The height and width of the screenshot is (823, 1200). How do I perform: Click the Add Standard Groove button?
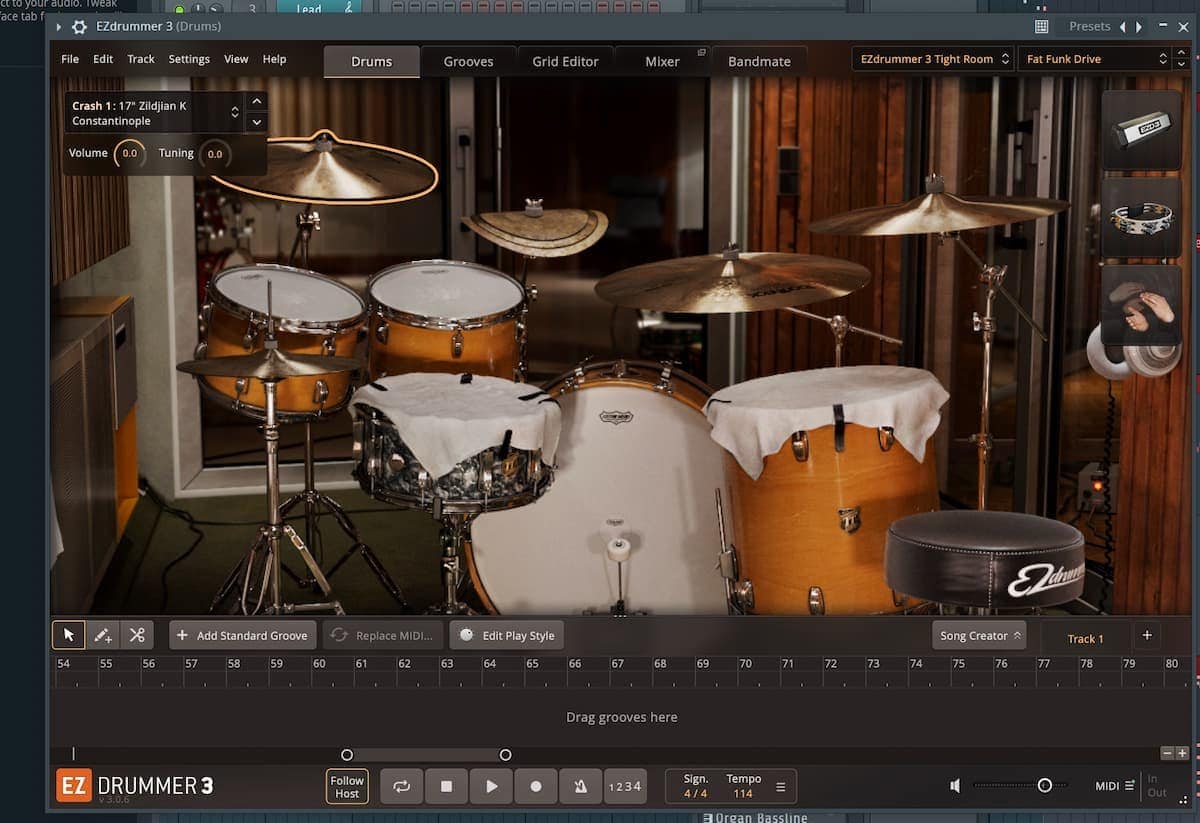(243, 635)
